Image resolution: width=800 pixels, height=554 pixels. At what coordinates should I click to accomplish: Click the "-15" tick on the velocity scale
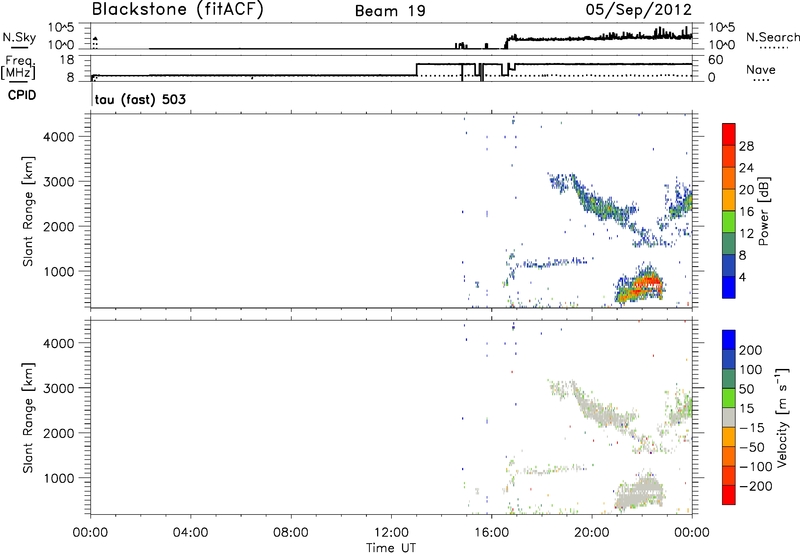[x=752, y=428]
